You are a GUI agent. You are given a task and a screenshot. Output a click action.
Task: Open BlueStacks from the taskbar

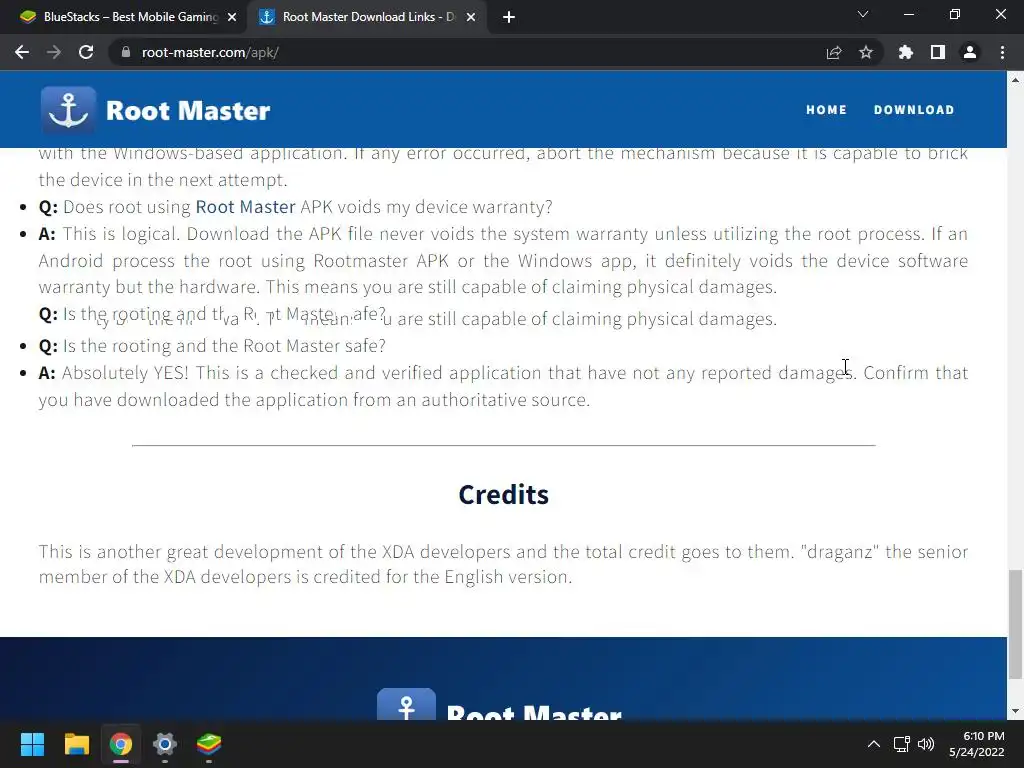click(209, 744)
